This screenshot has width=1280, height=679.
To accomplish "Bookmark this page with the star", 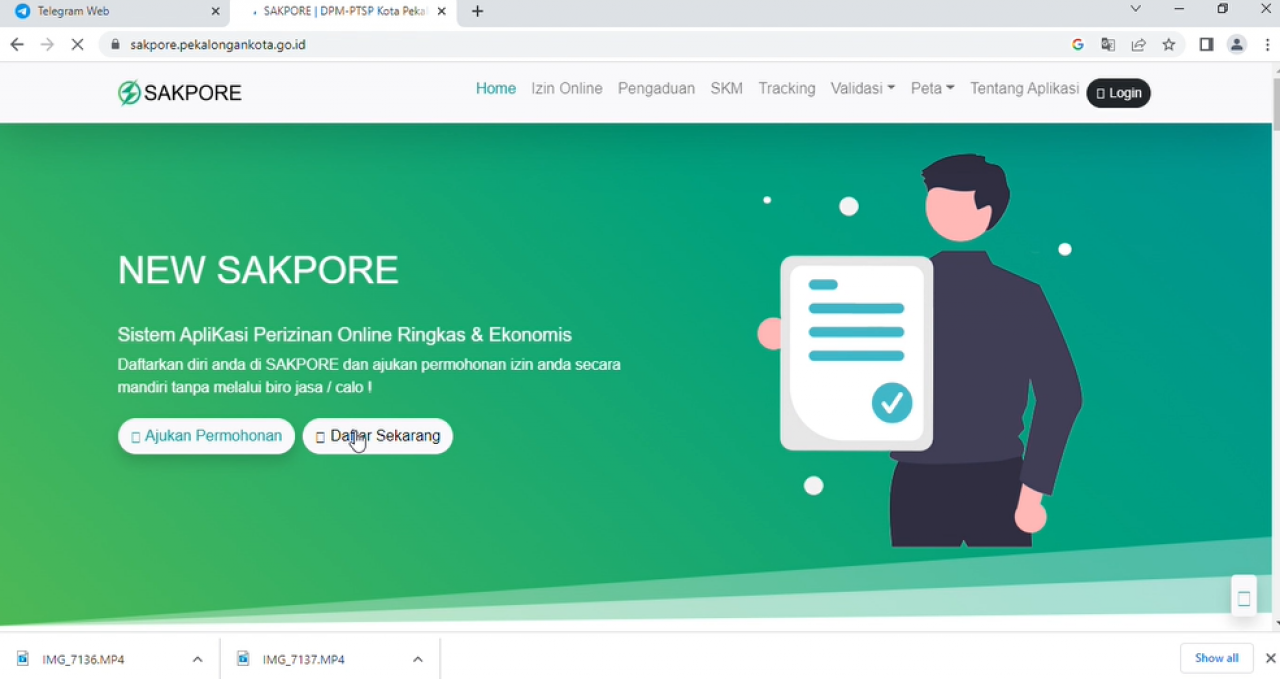I will pyautogui.click(x=1168, y=44).
